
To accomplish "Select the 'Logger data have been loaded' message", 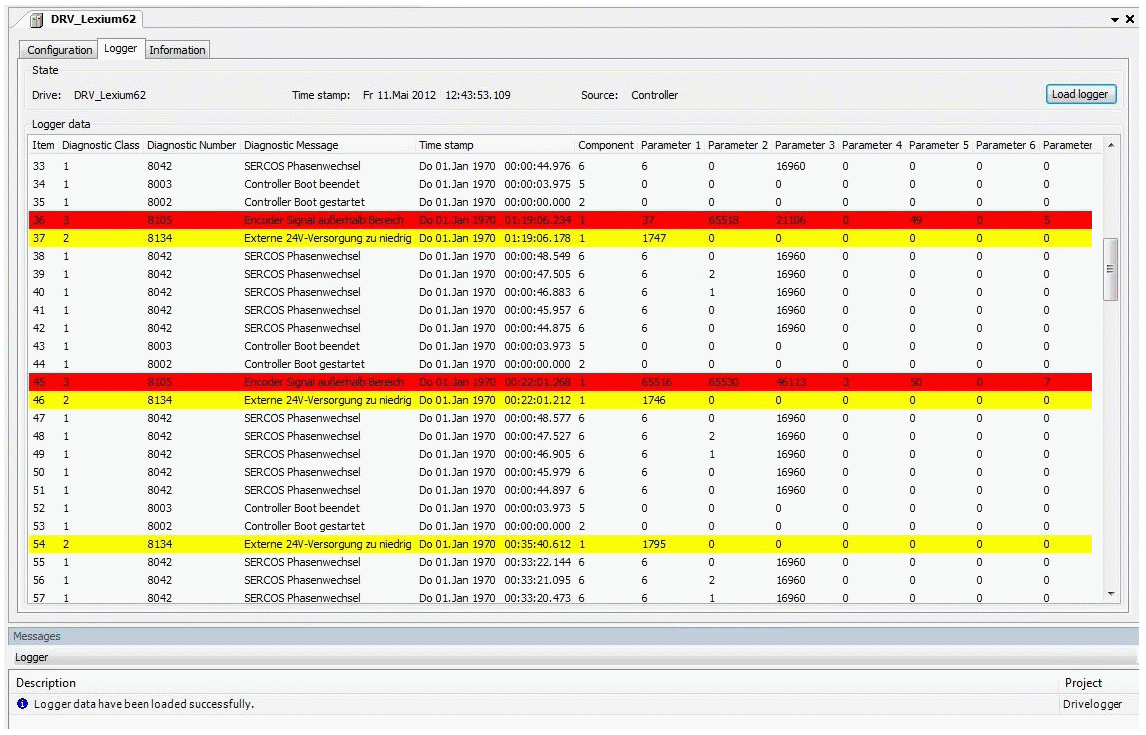I will 143,704.
